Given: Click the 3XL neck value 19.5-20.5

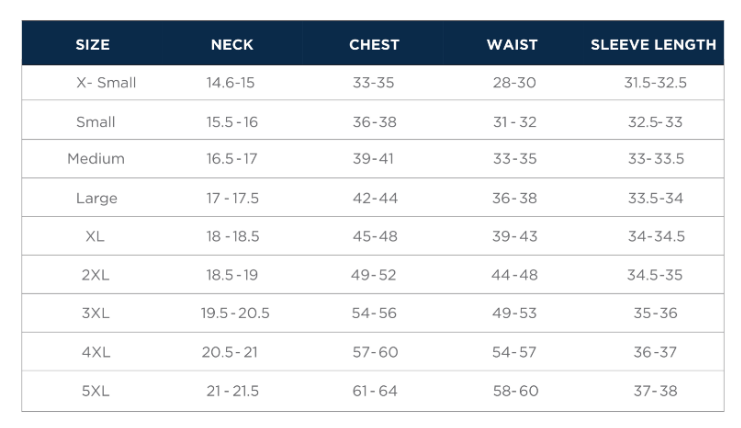Looking at the screenshot, I should (235, 314).
